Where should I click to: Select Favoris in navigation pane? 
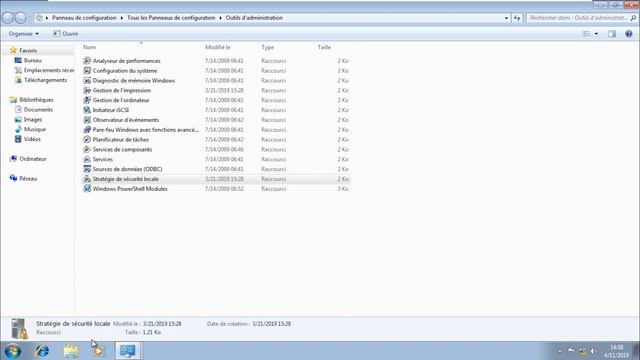click(x=28, y=51)
